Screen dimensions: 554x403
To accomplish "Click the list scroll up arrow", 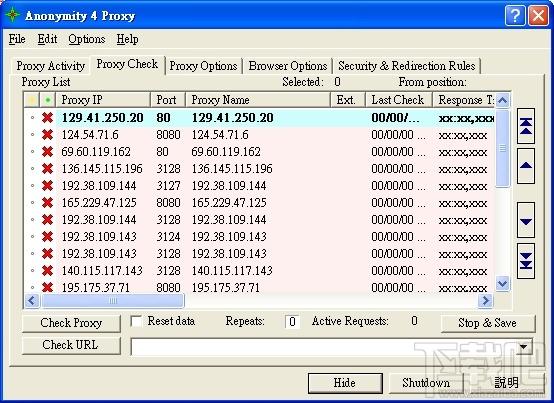I will point(502,101).
